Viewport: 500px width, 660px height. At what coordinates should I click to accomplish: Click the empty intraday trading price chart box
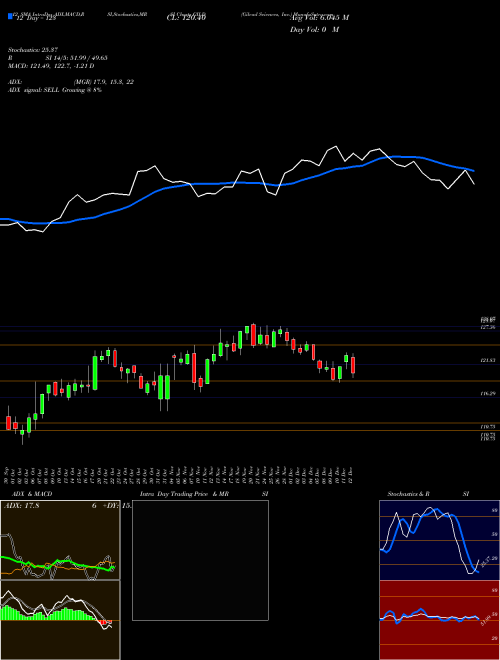coord(200,560)
